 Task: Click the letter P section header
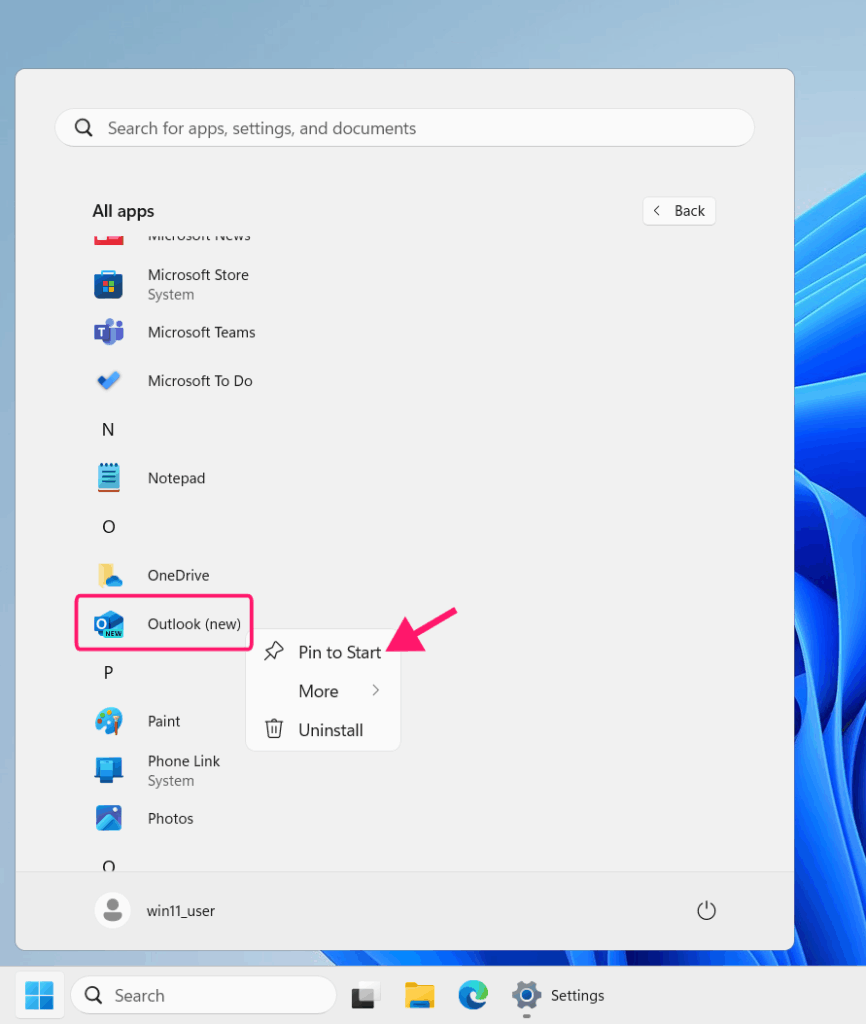108,672
